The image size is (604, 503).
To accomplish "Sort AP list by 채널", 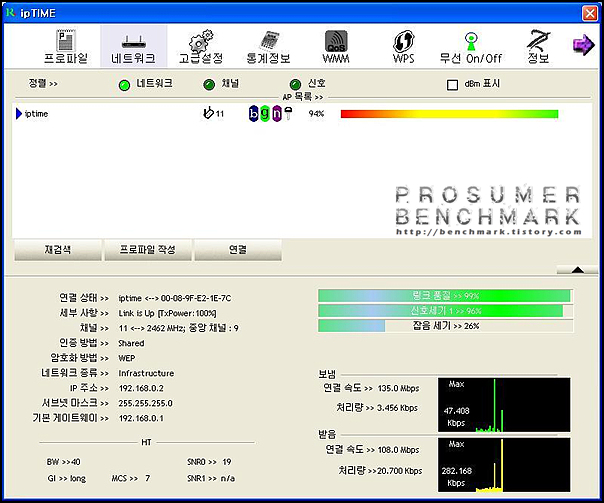I will (209, 85).
